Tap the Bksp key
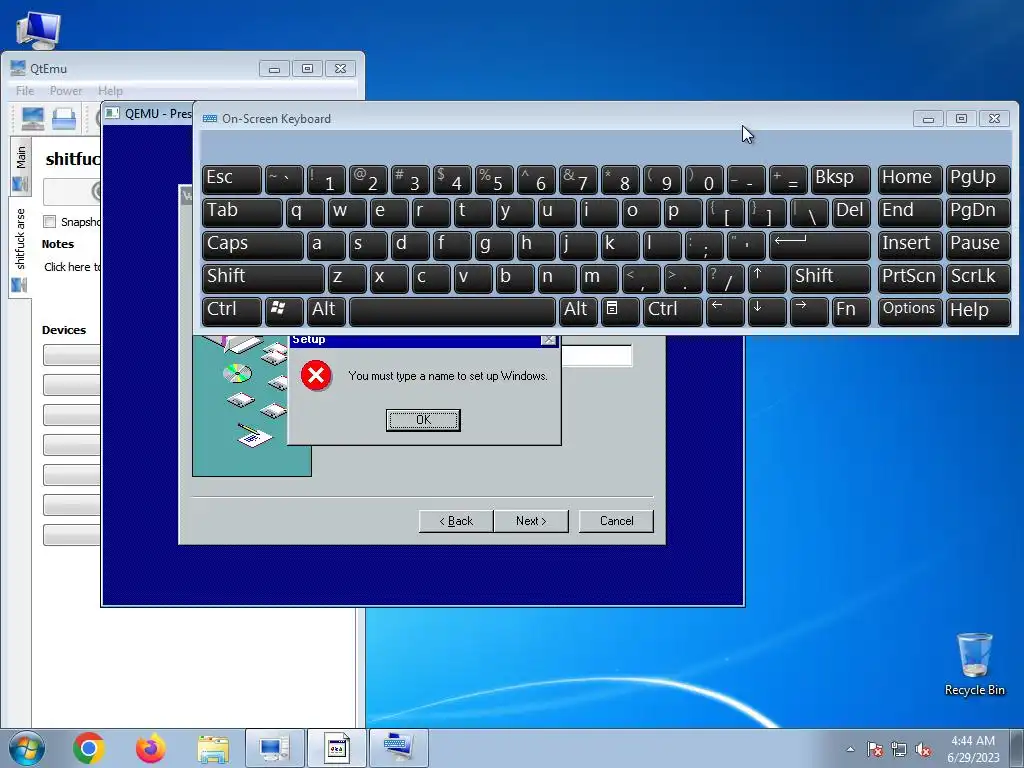 pyautogui.click(x=840, y=179)
